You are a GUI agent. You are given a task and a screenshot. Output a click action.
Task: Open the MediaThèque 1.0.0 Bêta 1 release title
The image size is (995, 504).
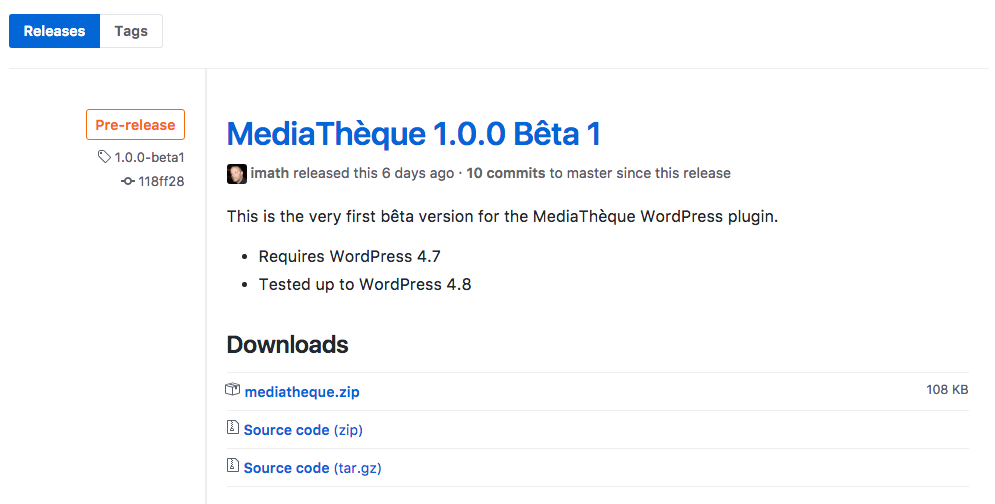(x=413, y=134)
